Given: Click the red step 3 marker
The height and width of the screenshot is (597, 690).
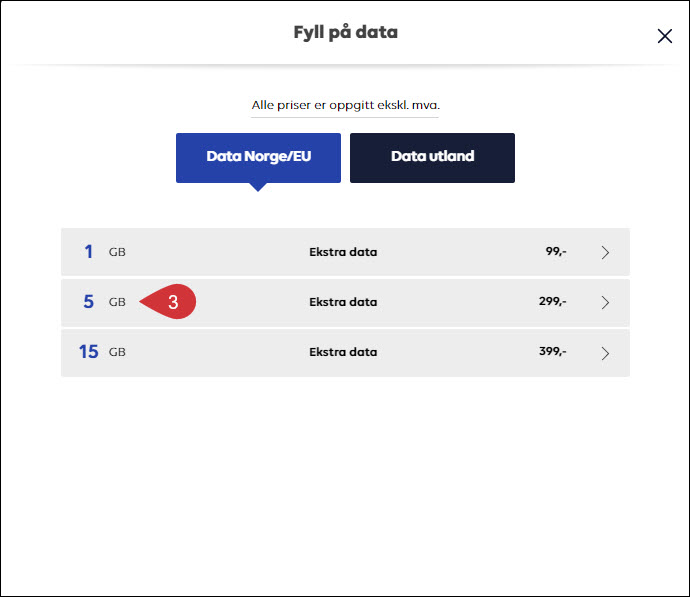Looking at the screenshot, I should pyautogui.click(x=169, y=302).
